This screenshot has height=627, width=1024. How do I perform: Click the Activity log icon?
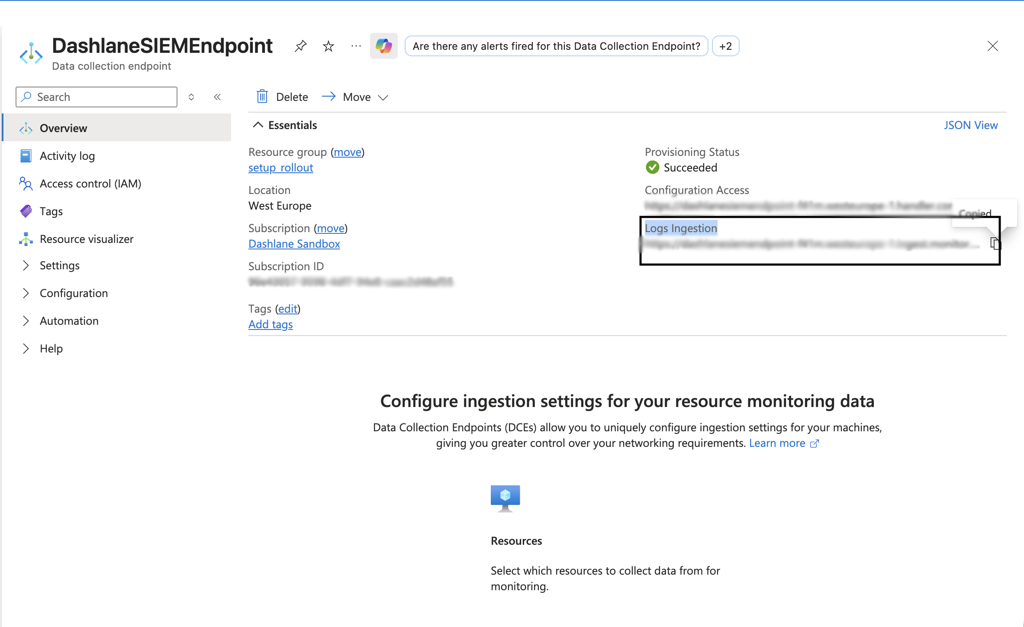[25, 156]
